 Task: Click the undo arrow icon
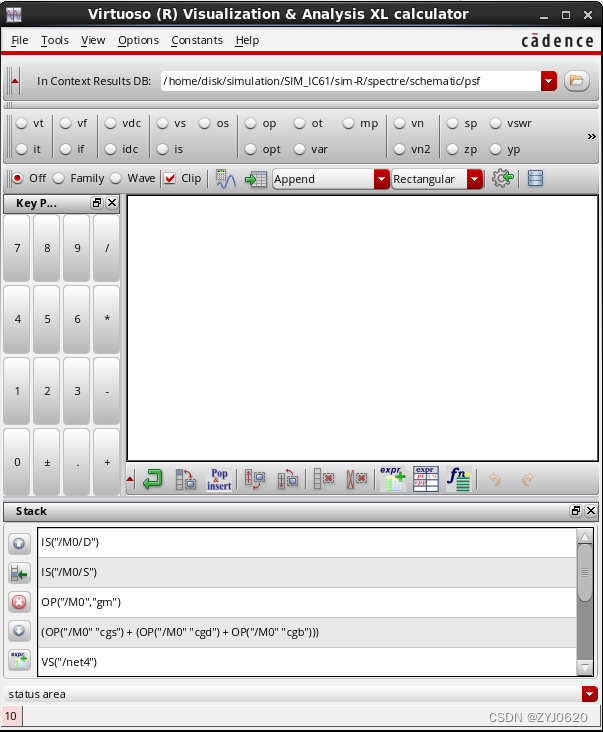(x=495, y=479)
